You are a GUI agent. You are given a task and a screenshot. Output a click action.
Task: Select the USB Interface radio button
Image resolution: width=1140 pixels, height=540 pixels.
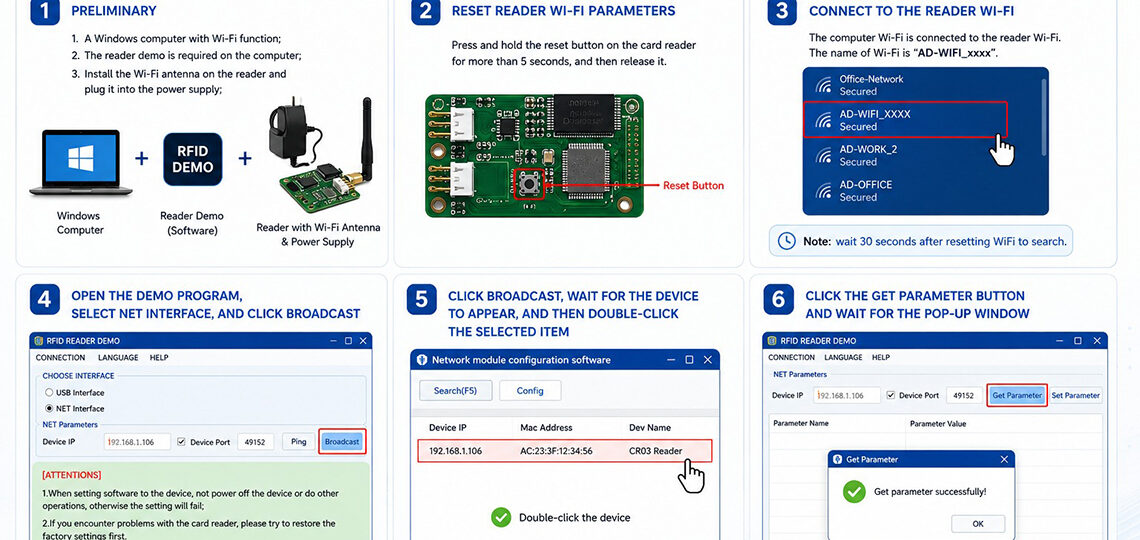click(x=49, y=392)
